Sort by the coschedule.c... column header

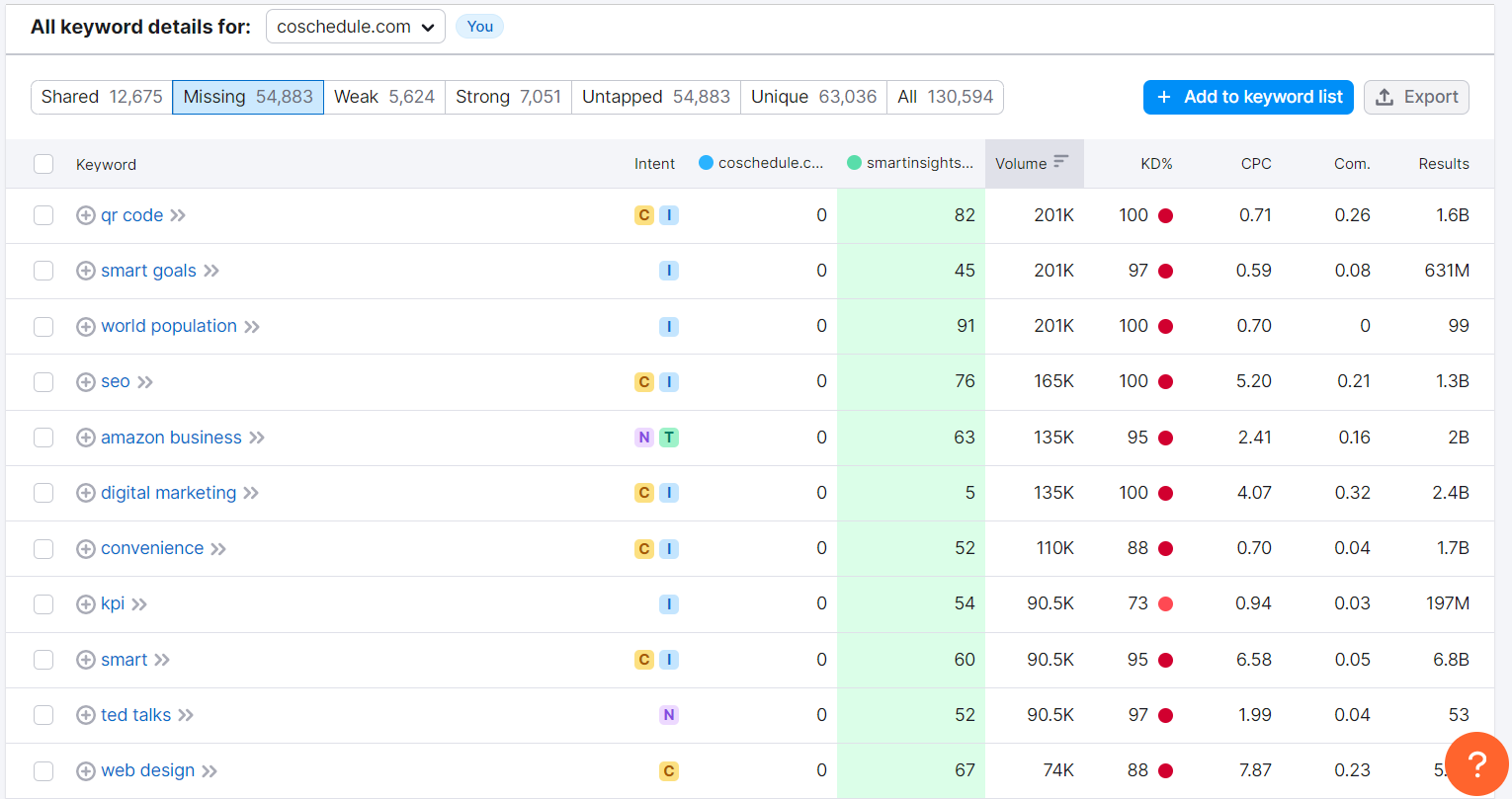point(761,163)
